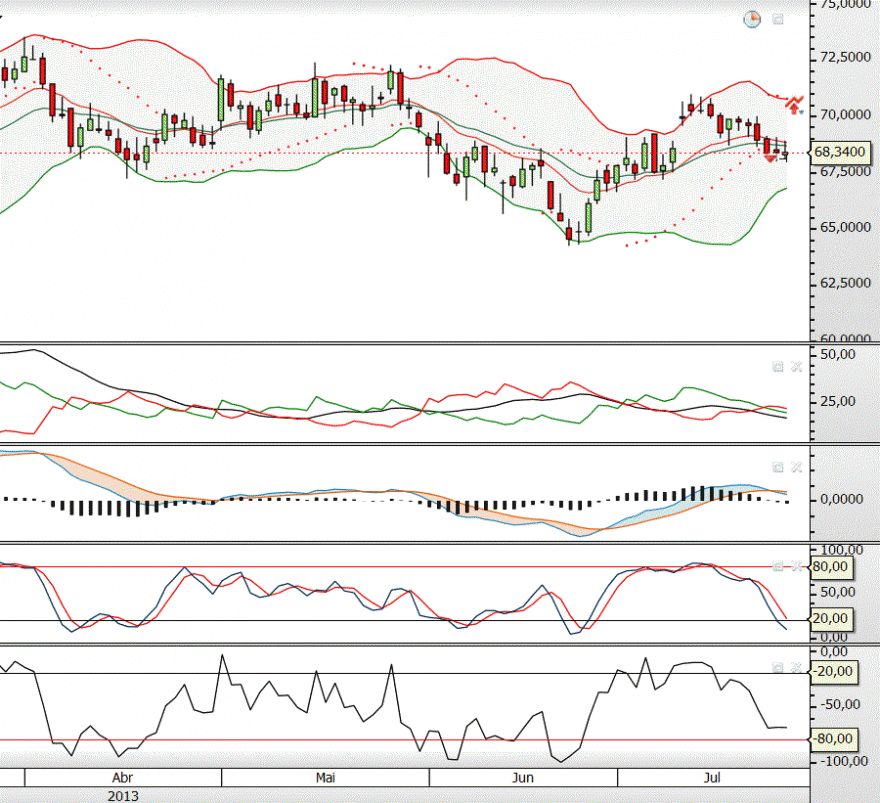This screenshot has height=803, width=880.
Task: Click the Jun month label on time axis
Action: point(522,778)
